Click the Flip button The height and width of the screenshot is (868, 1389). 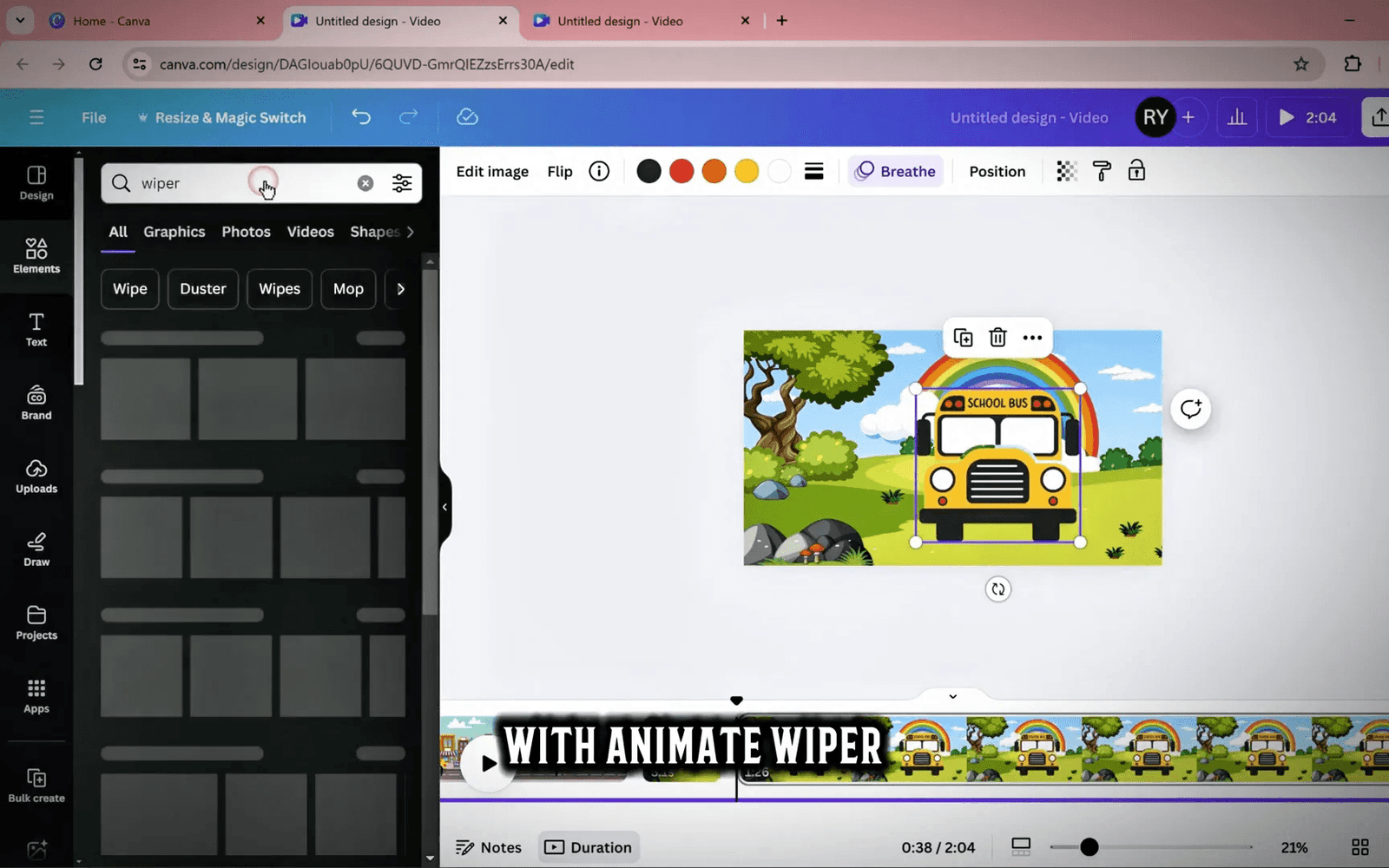point(560,171)
